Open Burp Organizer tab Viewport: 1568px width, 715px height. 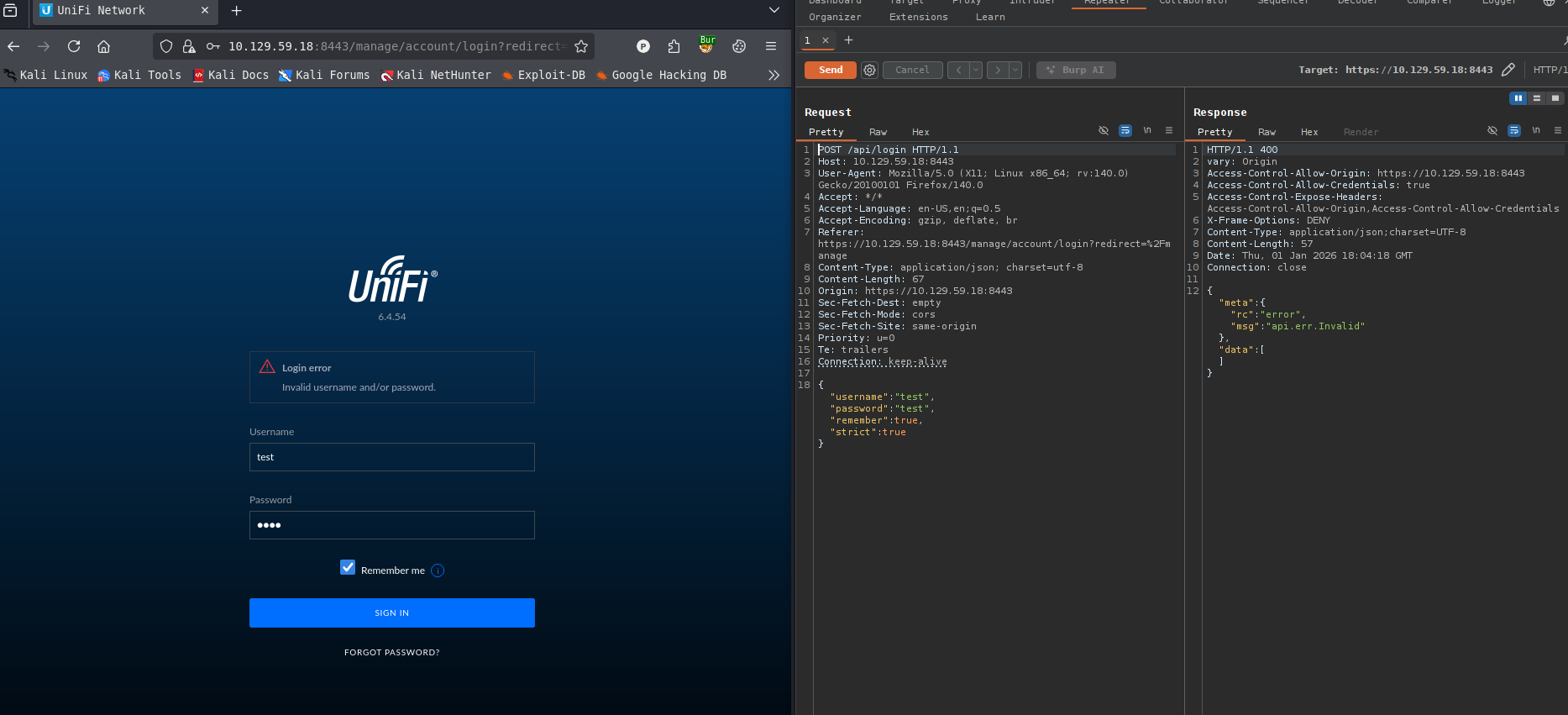(x=835, y=17)
